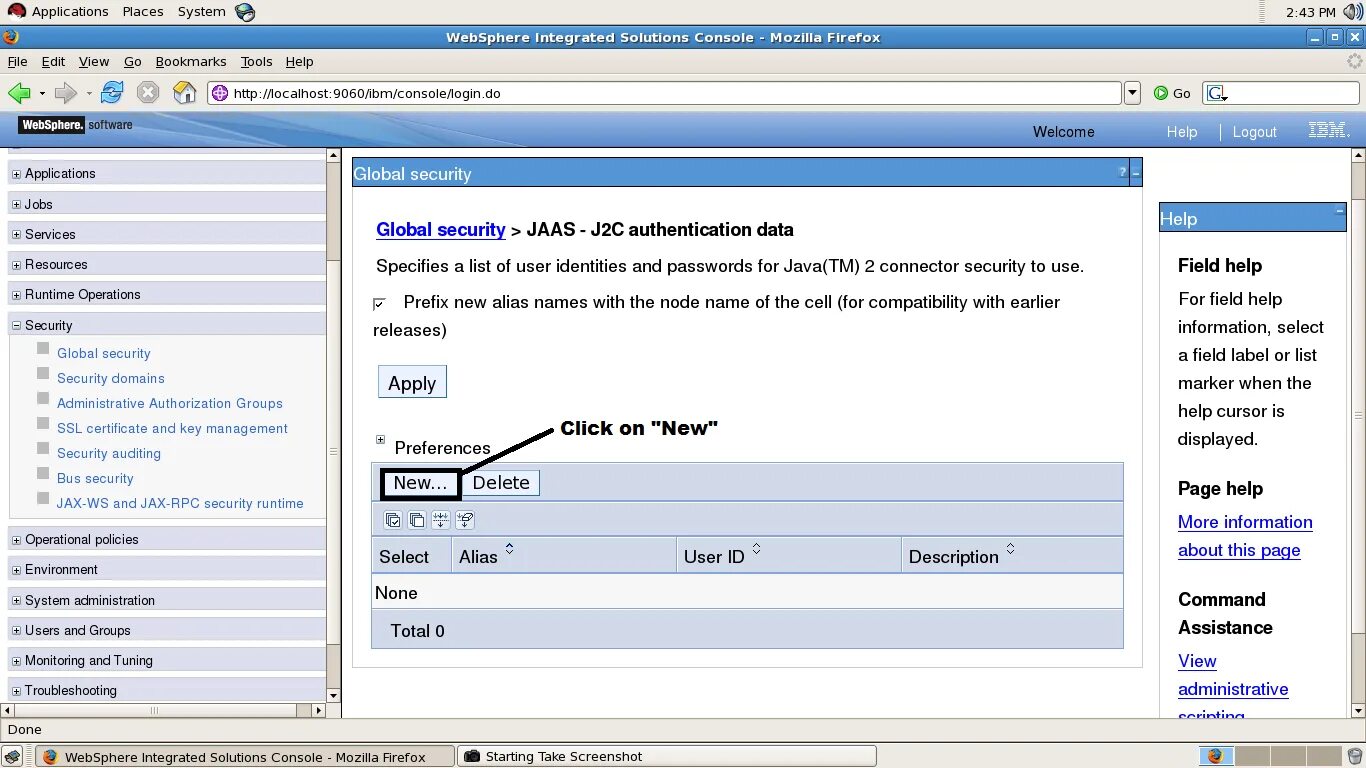This screenshot has height=768, width=1366.
Task: Click the Clear filter value icon
Action: tap(465, 520)
